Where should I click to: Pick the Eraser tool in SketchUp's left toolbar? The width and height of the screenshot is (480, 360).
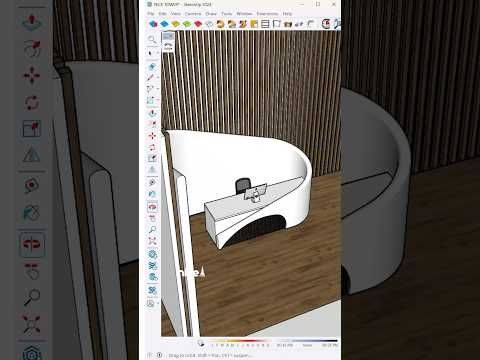[x=152, y=67]
